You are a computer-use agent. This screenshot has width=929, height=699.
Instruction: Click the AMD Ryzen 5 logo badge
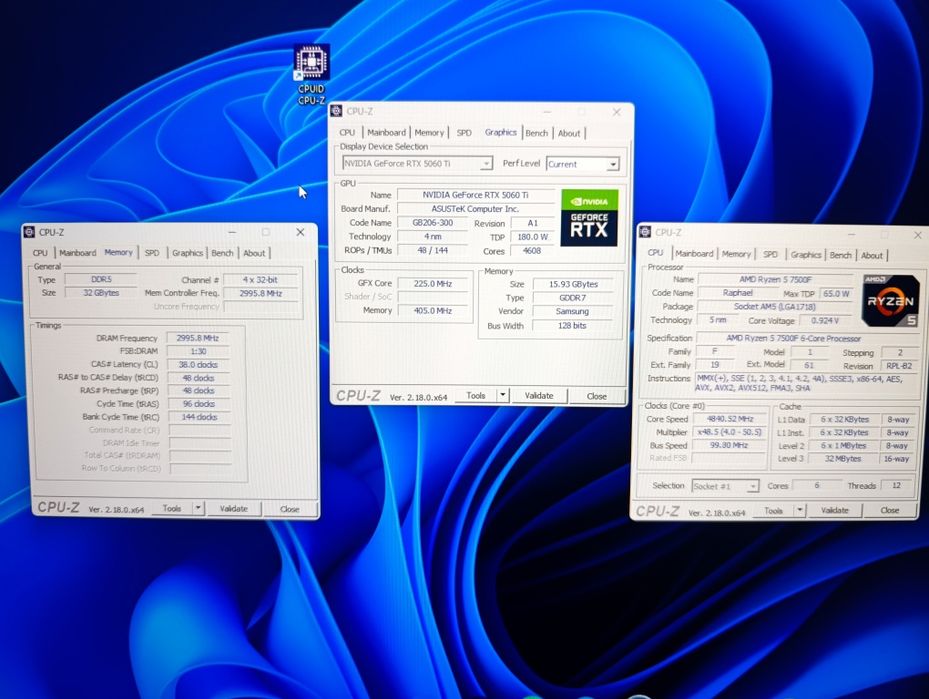[x=890, y=301]
